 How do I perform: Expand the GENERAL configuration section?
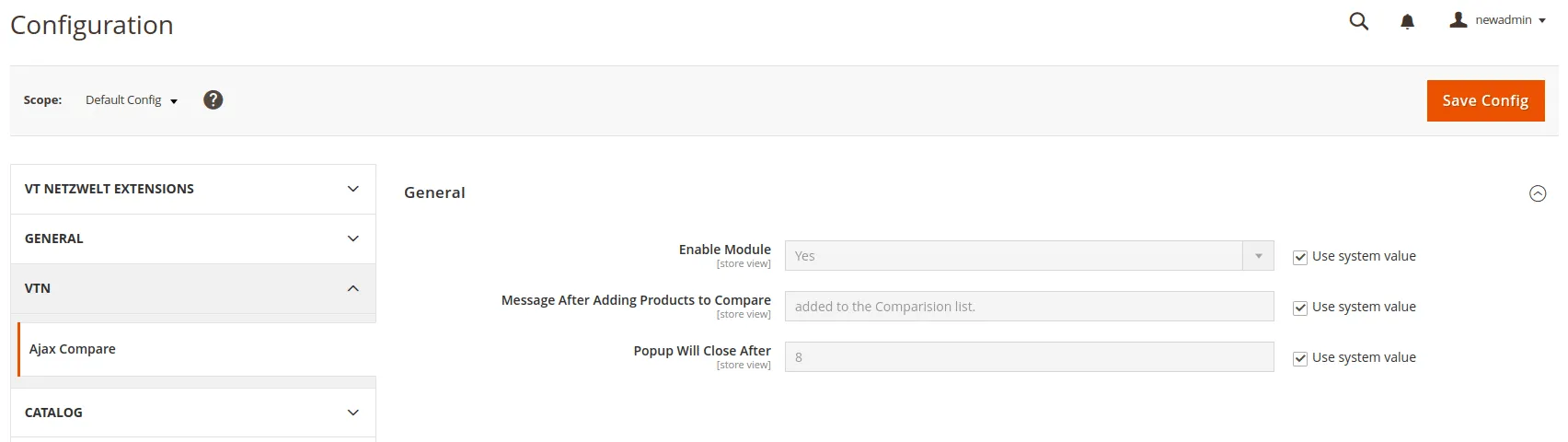pos(192,238)
